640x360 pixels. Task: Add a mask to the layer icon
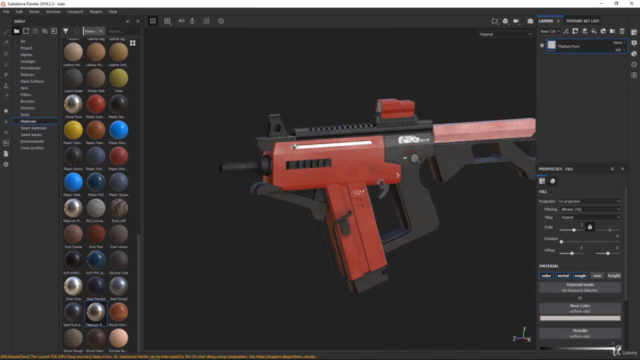coord(575,31)
